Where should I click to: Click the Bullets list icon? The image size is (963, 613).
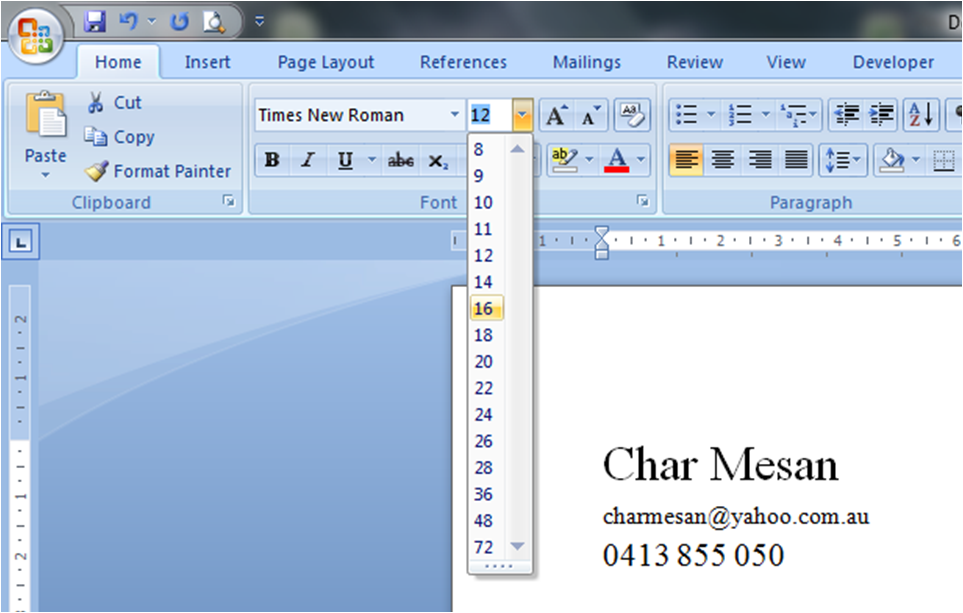click(x=686, y=115)
